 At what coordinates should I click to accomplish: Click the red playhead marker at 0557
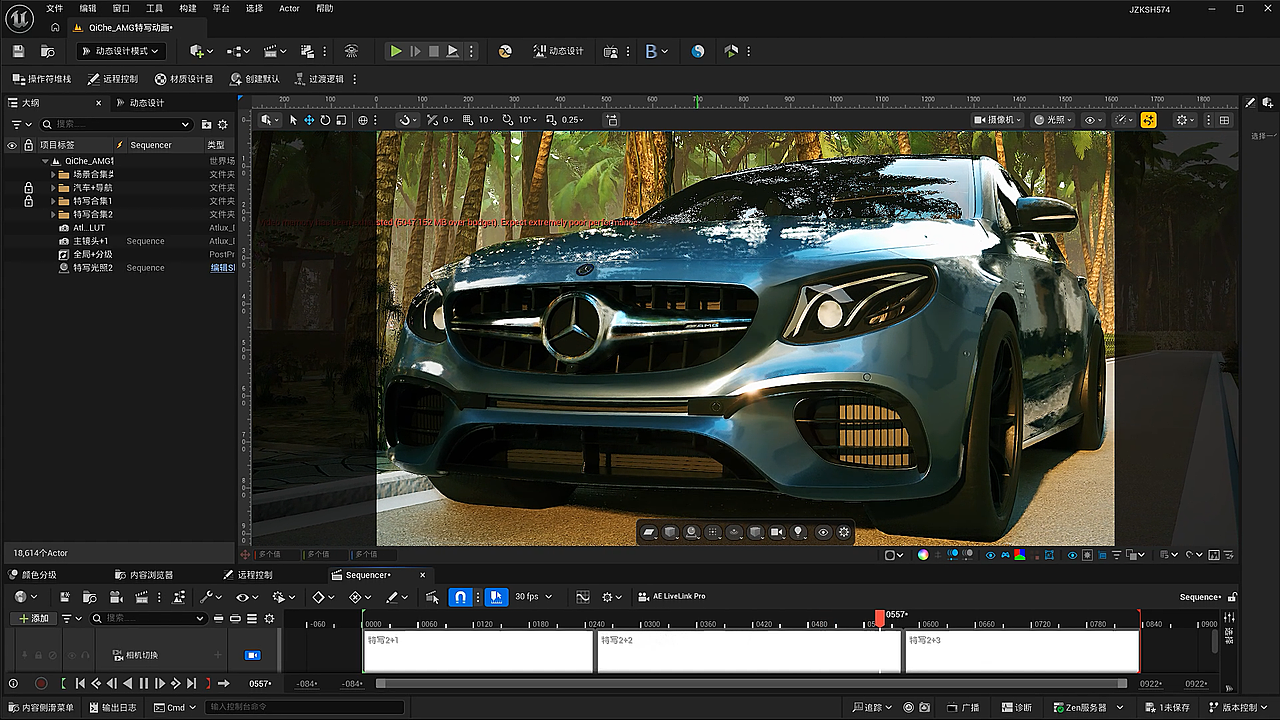[880, 618]
